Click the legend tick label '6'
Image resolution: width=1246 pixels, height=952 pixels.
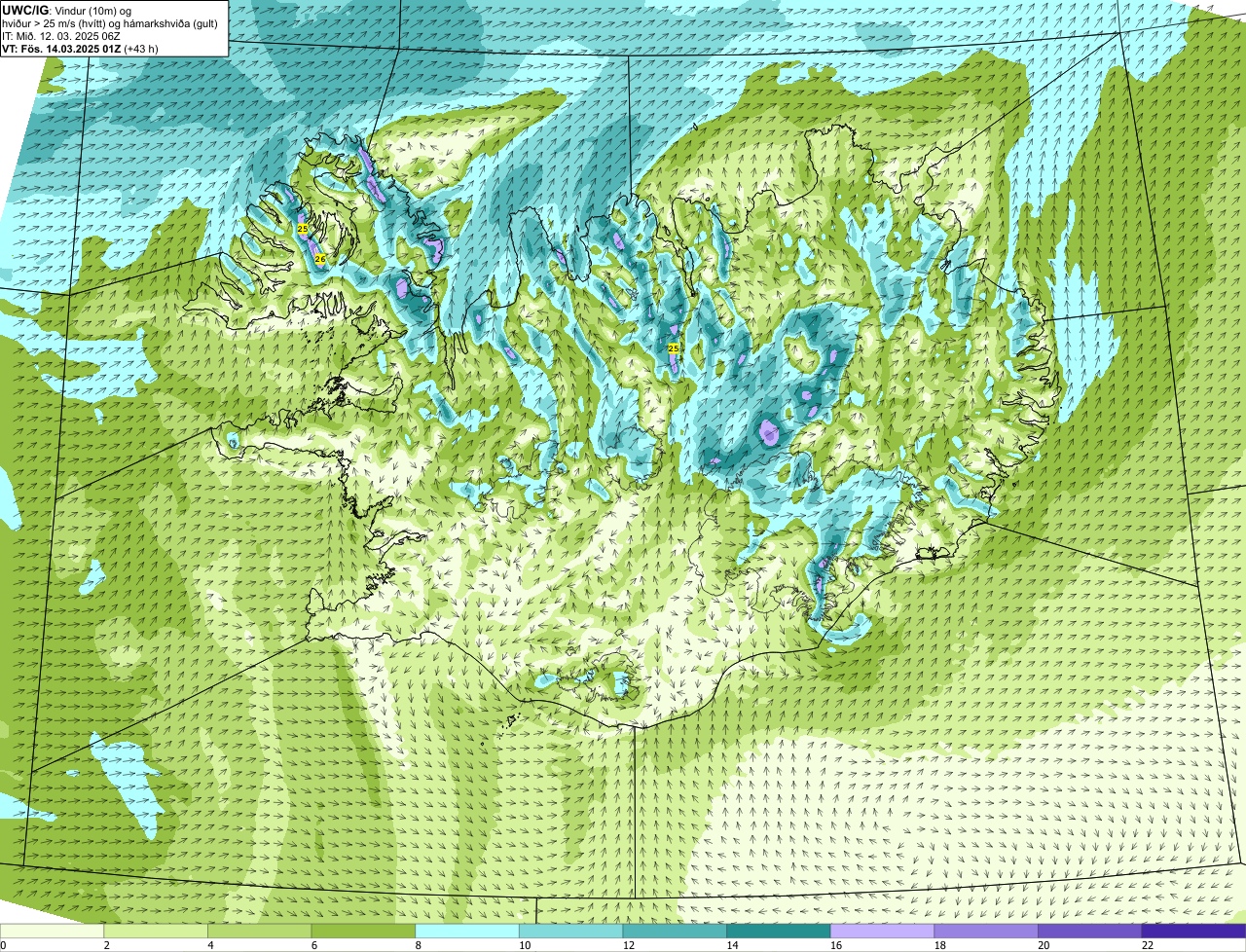[314, 945]
